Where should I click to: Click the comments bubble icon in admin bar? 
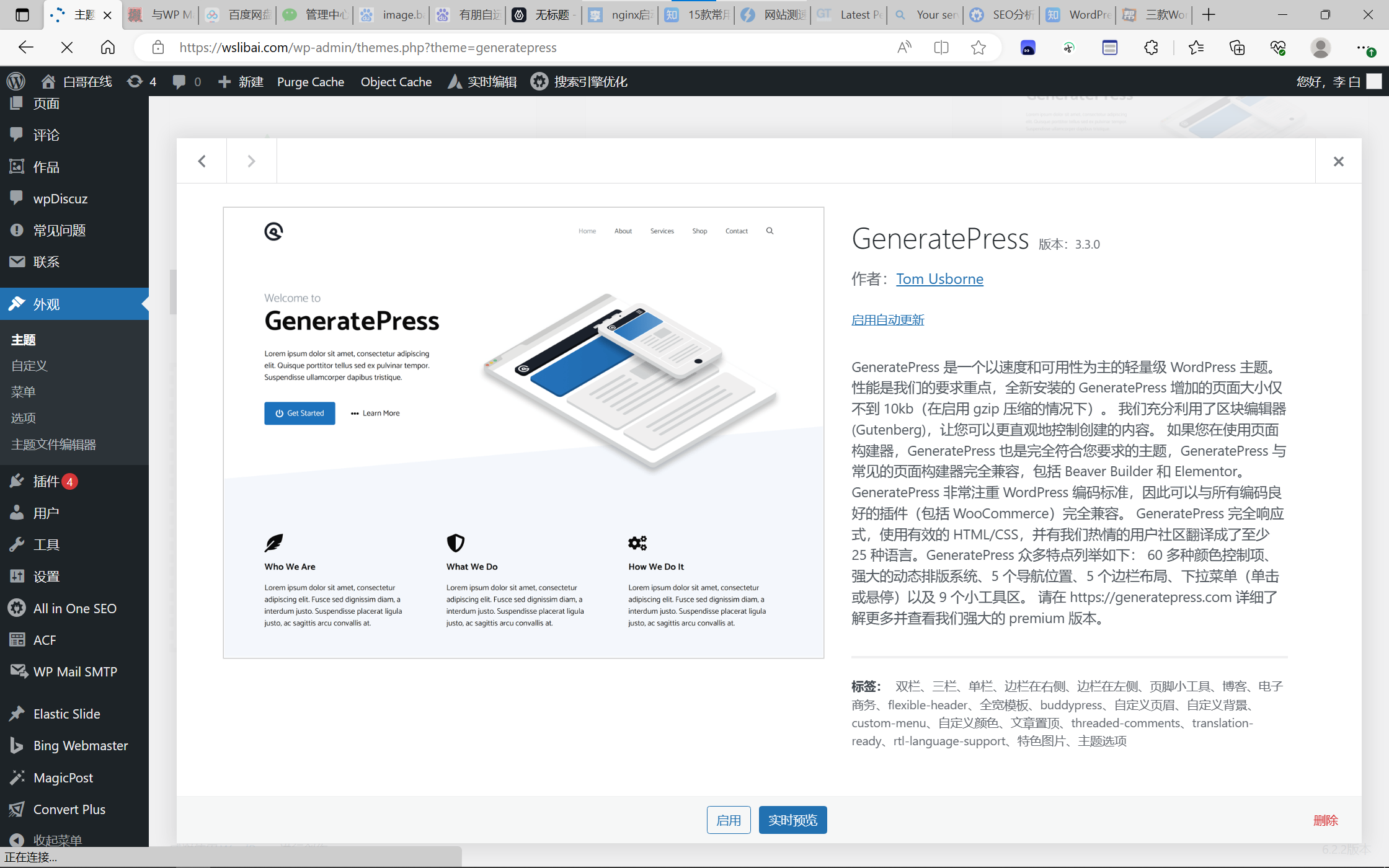[x=179, y=81]
